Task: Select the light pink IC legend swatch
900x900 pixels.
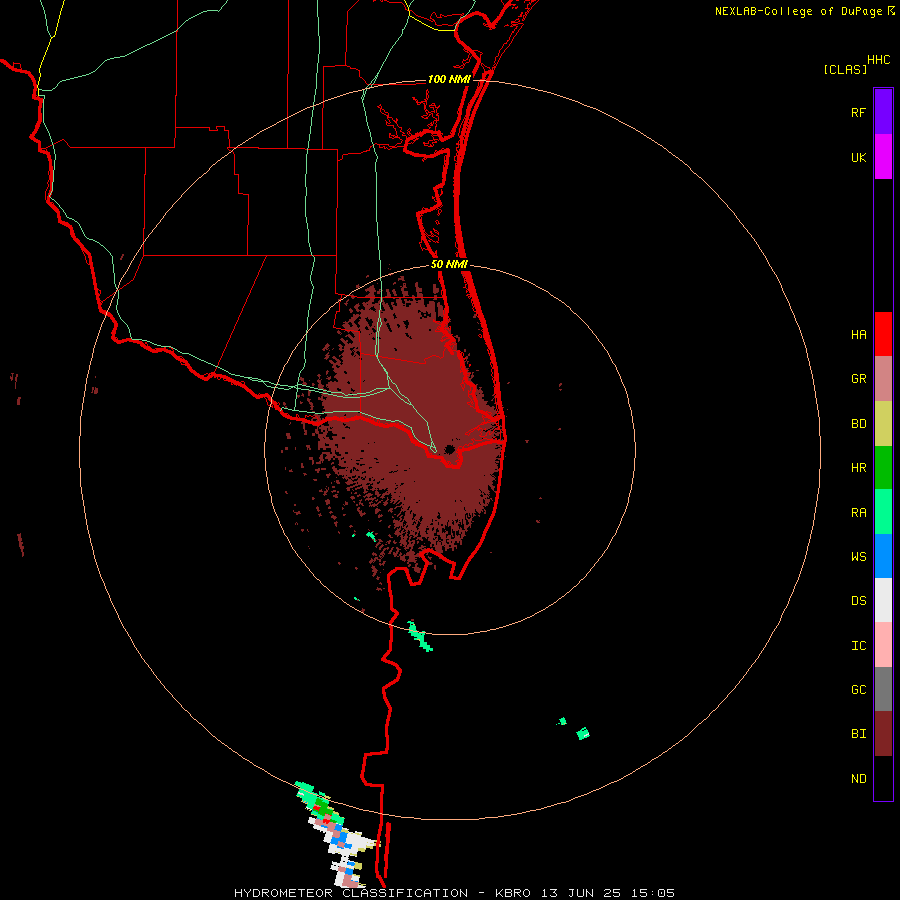Action: coord(883,645)
